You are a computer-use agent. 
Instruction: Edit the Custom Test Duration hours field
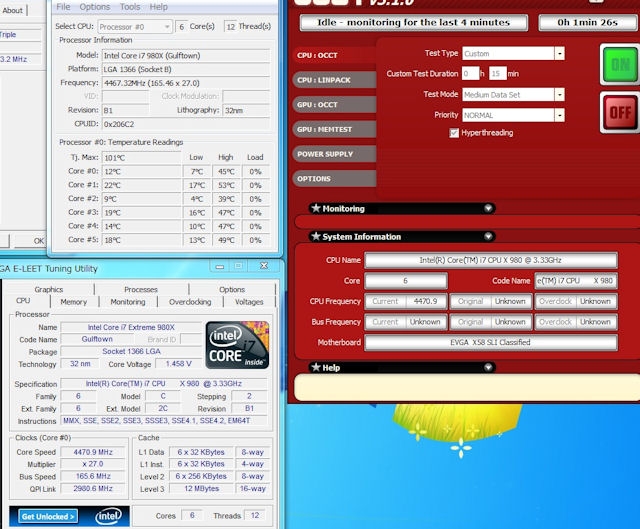pos(470,74)
